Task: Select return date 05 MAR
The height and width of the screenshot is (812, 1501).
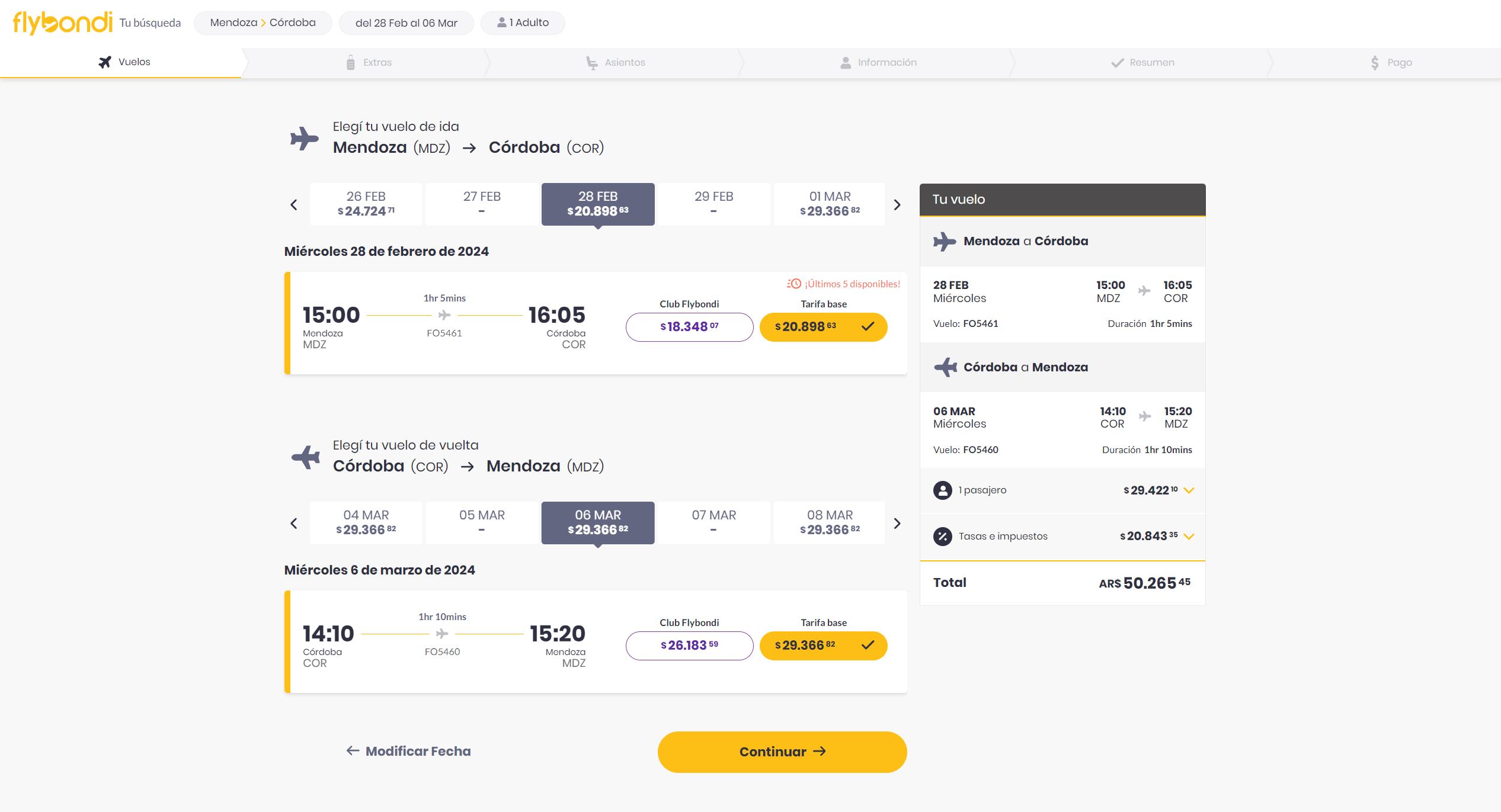Action: pos(482,522)
